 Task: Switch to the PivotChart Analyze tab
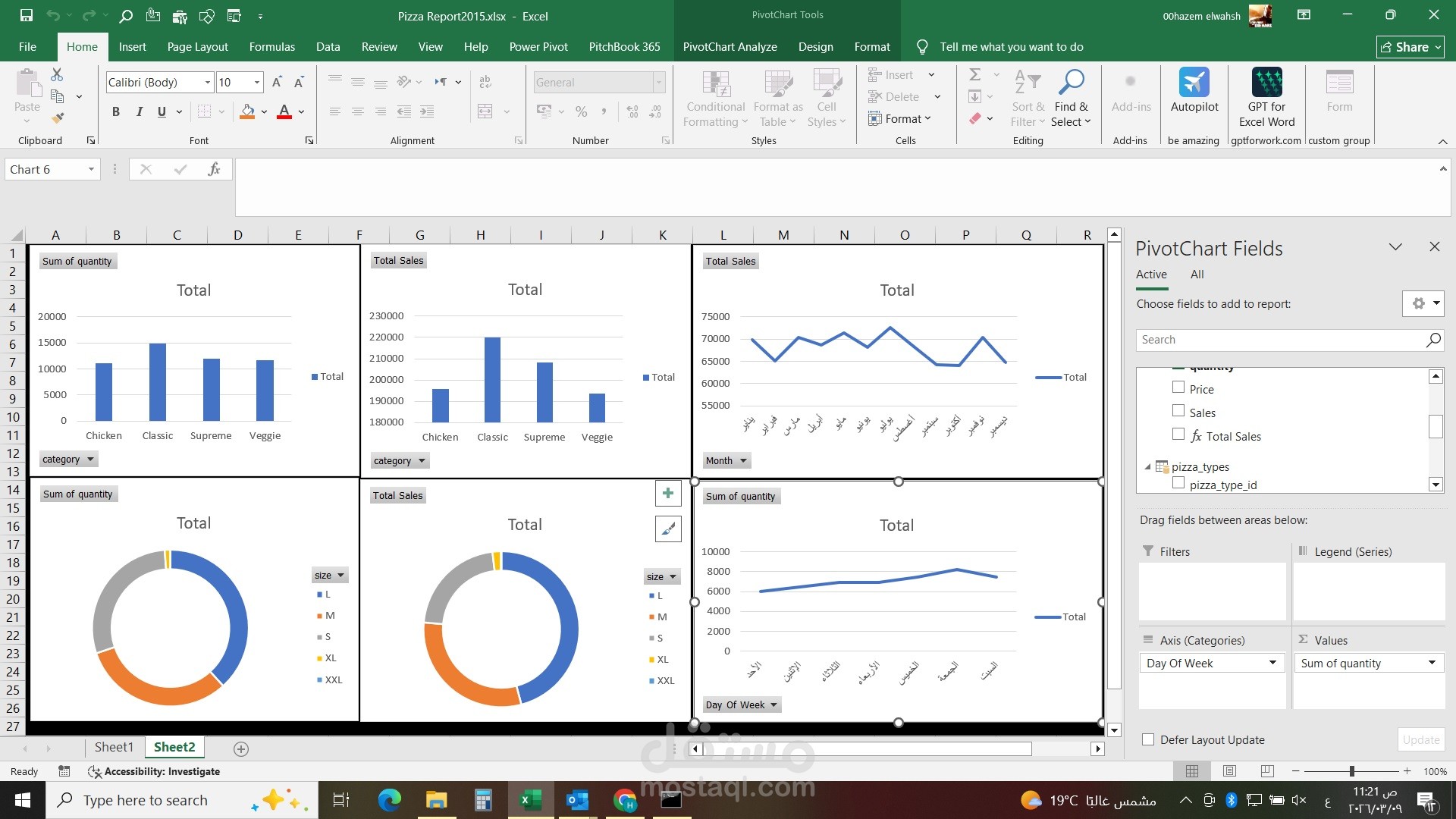click(x=730, y=47)
